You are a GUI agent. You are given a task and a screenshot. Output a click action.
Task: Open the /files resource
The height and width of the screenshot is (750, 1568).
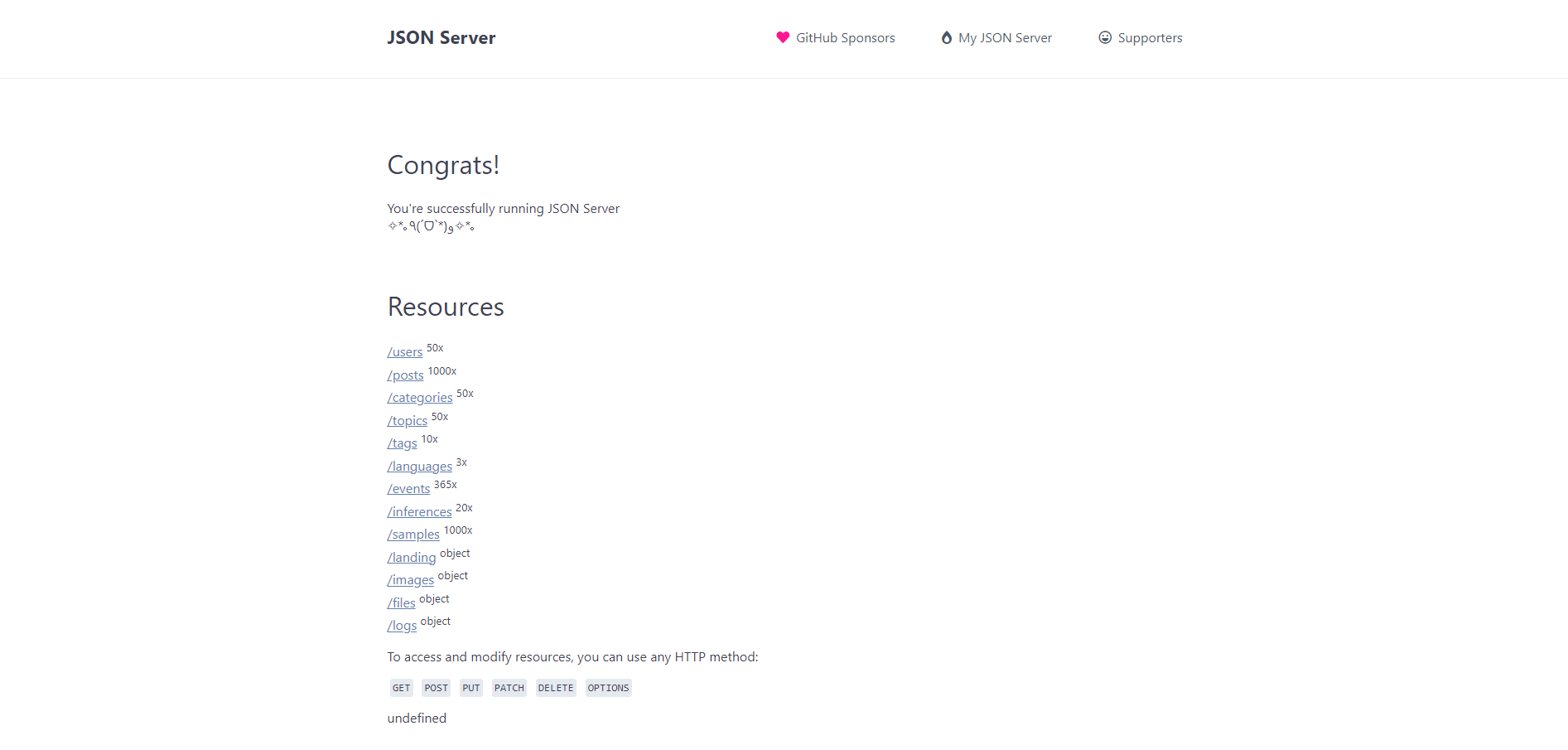402,603
